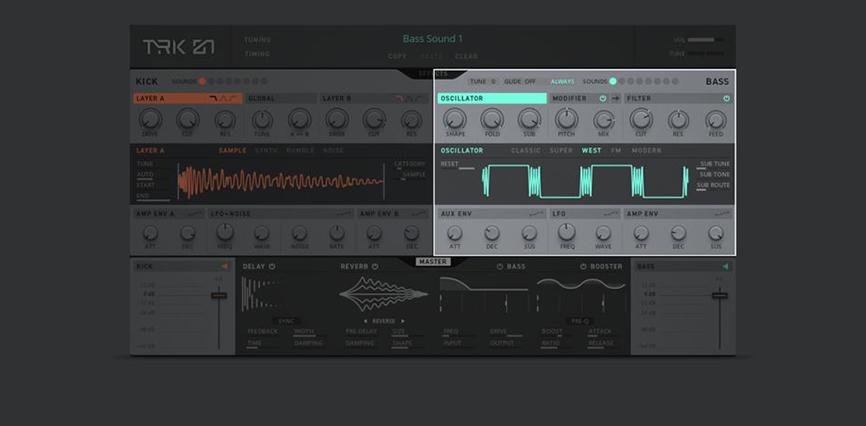This screenshot has height=426, width=866.
Task: Click the Bass Sound 1 preset name
Action: click(432, 39)
